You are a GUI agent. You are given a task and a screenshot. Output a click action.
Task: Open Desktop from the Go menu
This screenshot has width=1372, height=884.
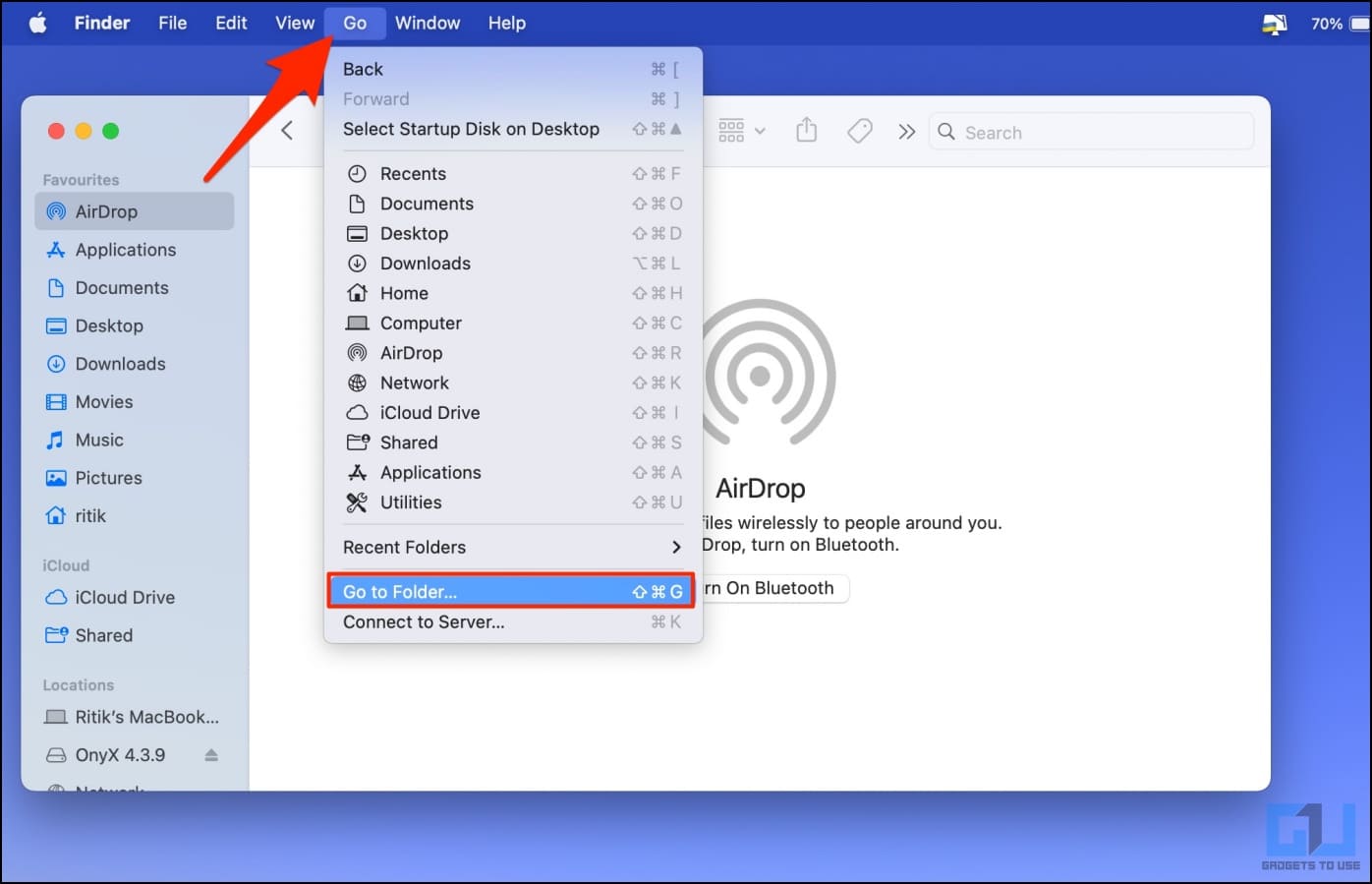[512, 234]
